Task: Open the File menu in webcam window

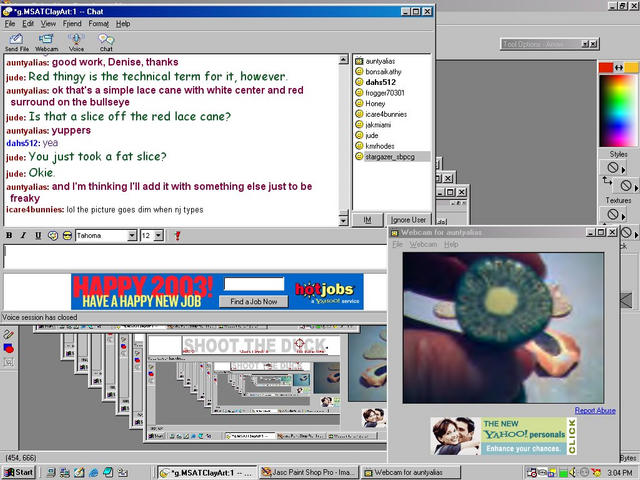Action: [398, 244]
